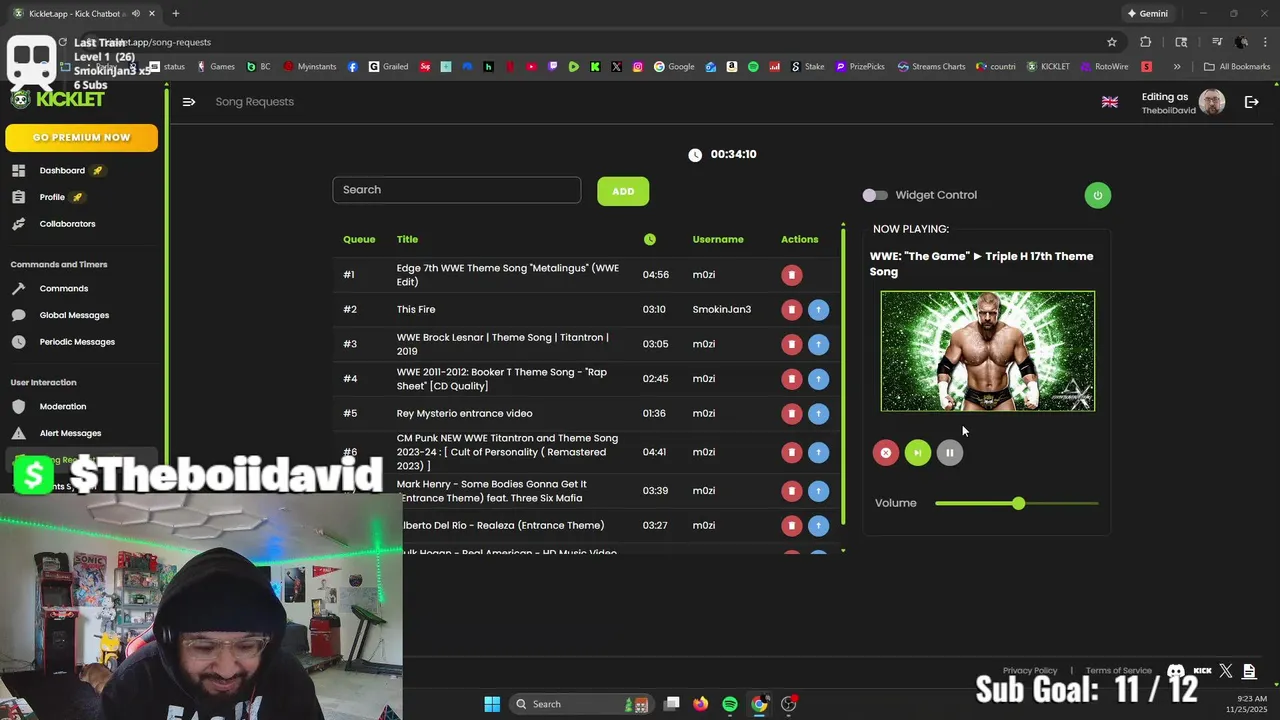Click the green ADD button
Image resolution: width=1280 pixels, height=720 pixels.
pyautogui.click(x=623, y=191)
